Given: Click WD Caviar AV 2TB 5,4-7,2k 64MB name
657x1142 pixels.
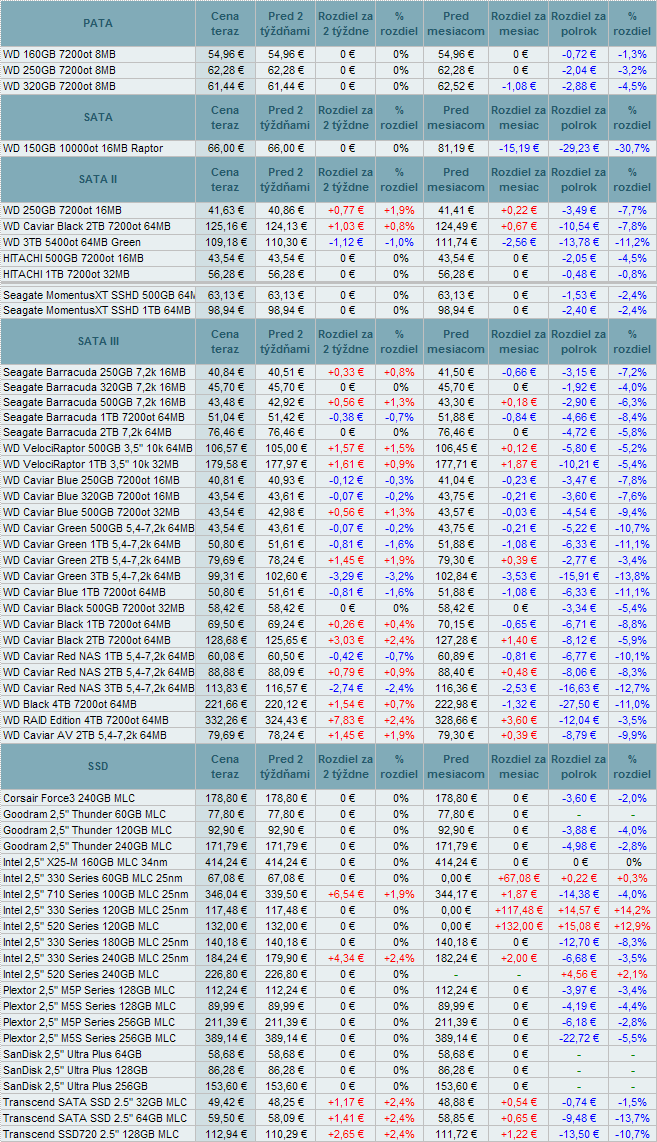Looking at the screenshot, I should coord(85,736).
